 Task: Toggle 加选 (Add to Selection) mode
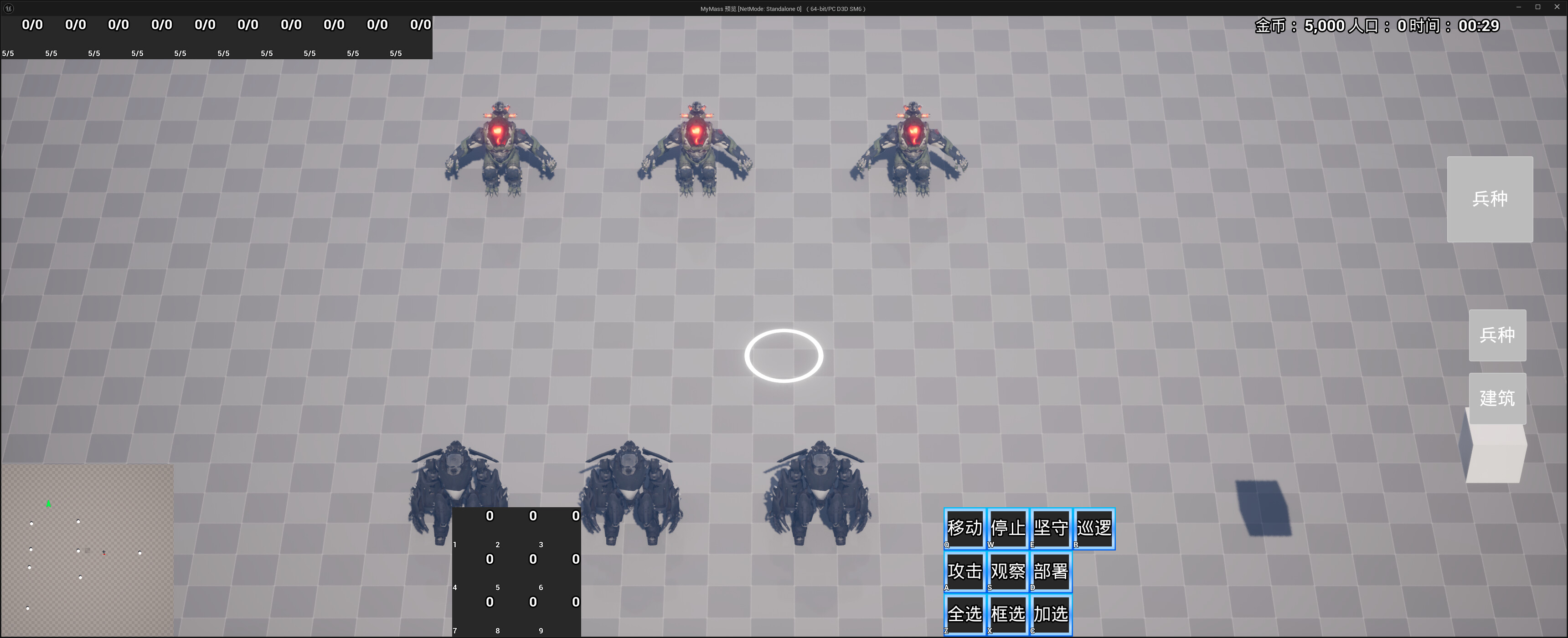[1051, 614]
